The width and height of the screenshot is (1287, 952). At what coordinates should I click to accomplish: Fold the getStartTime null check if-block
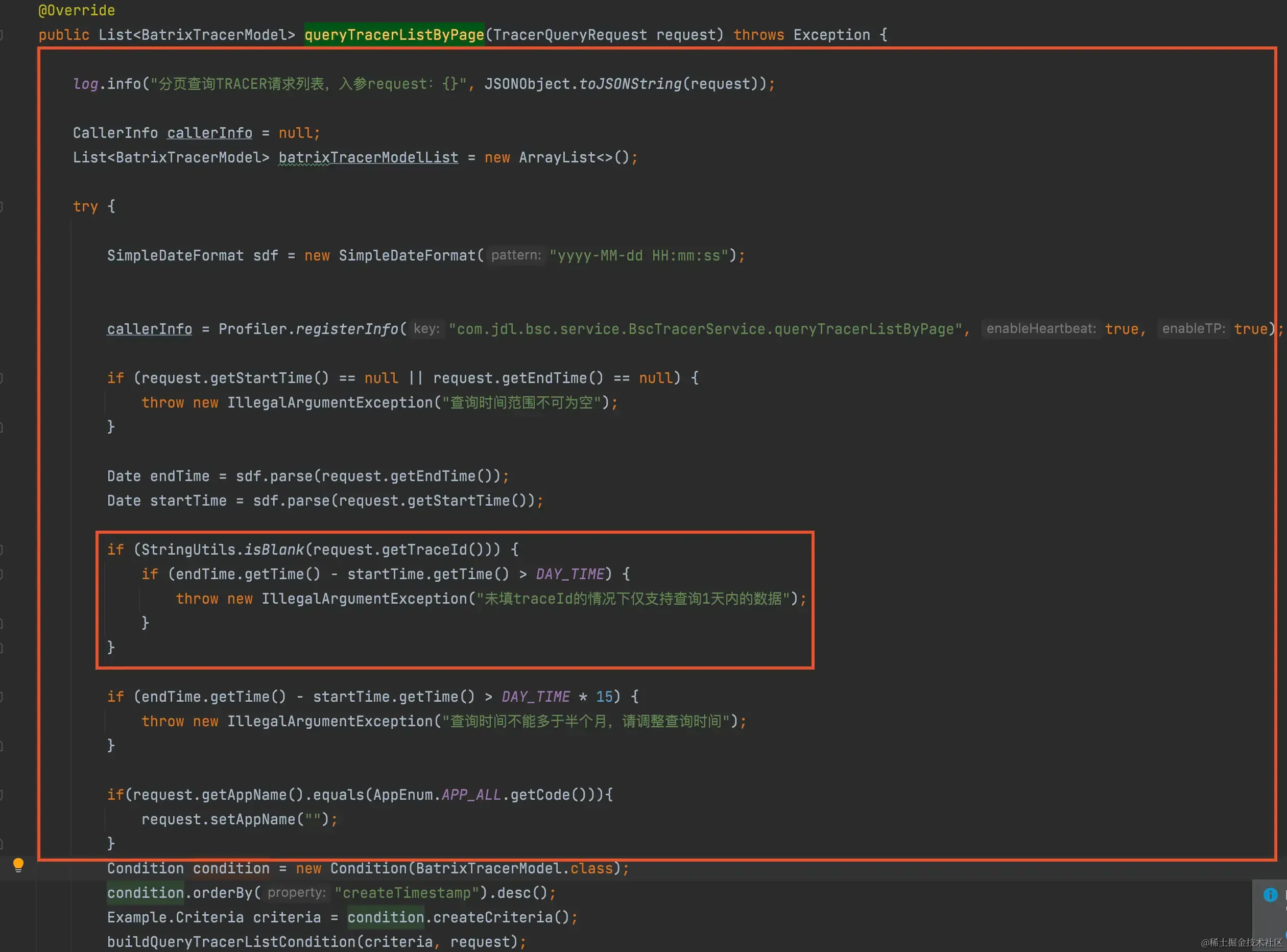click(x=2, y=378)
